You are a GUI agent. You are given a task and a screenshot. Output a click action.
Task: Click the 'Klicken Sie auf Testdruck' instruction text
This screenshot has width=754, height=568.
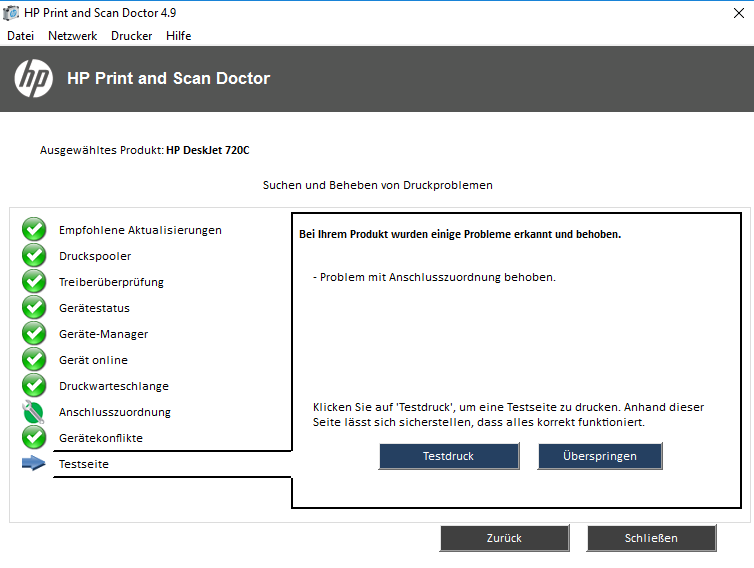pyautogui.click(x=508, y=415)
